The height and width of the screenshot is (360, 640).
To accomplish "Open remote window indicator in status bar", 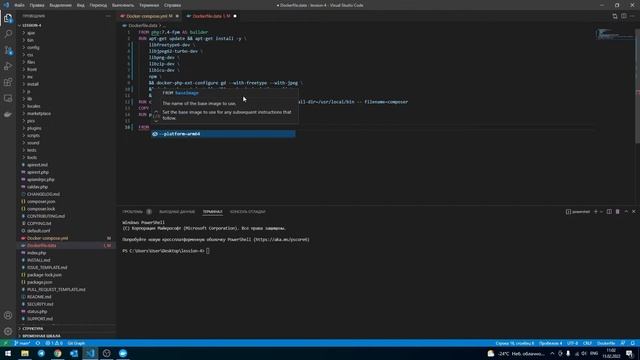I will click(5, 343).
